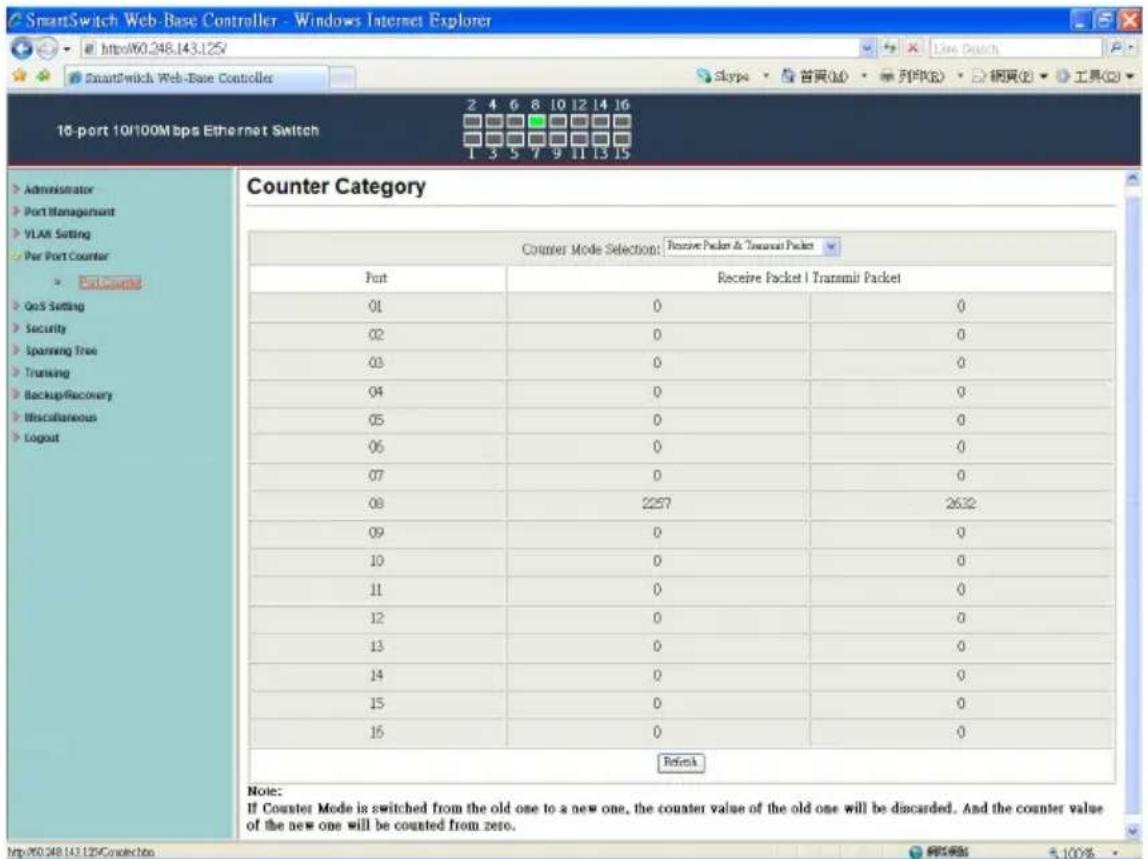The image size is (1148, 859).
Task: Select port 2 indicator on switch diagram
Action: point(472,122)
